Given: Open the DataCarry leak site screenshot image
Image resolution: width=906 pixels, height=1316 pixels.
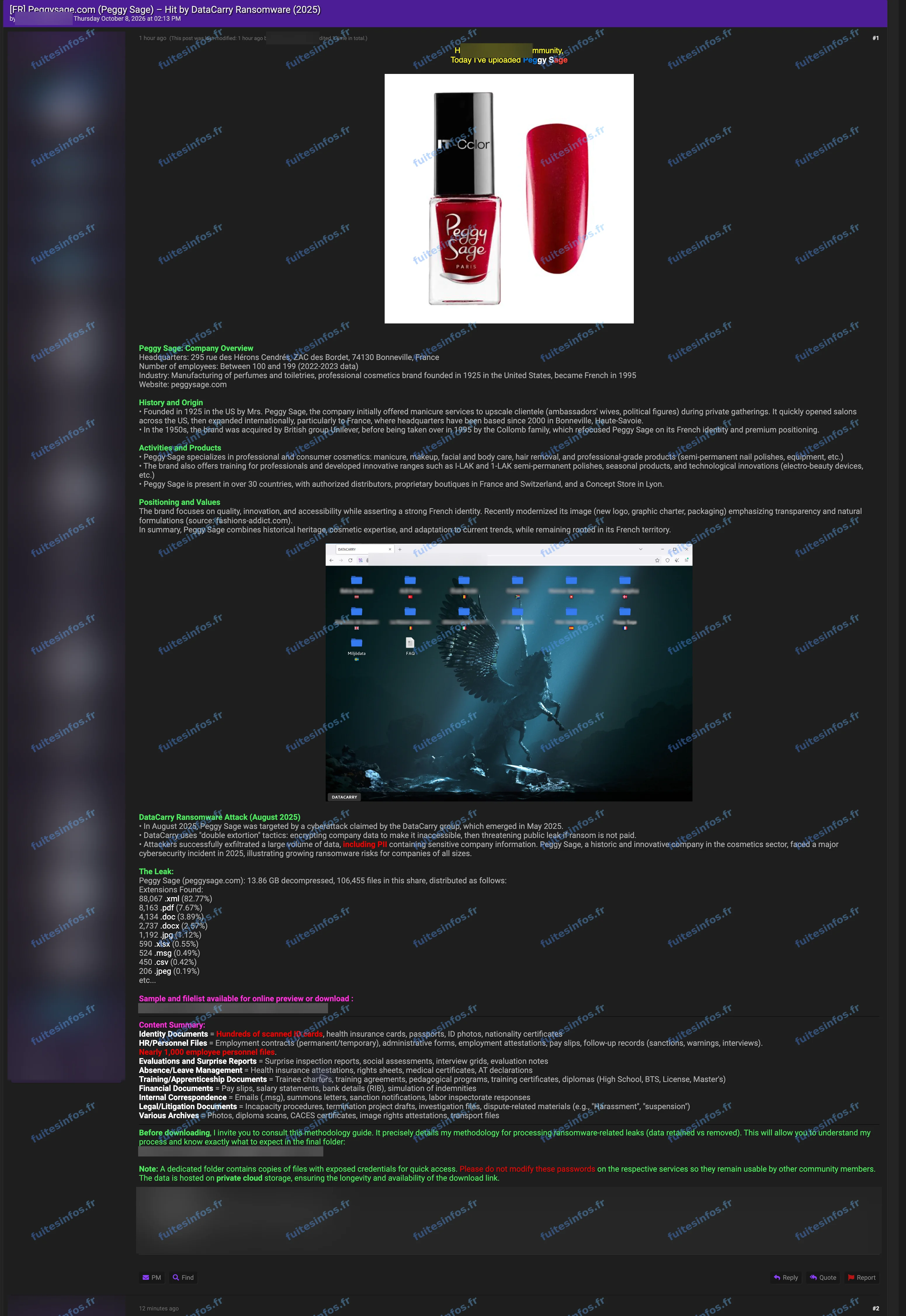Looking at the screenshot, I should pyautogui.click(x=508, y=672).
